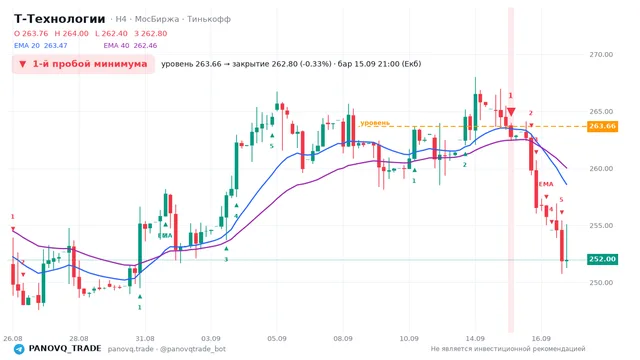Click the green marker number 3
The height and width of the screenshot is (360, 640).
(226, 259)
